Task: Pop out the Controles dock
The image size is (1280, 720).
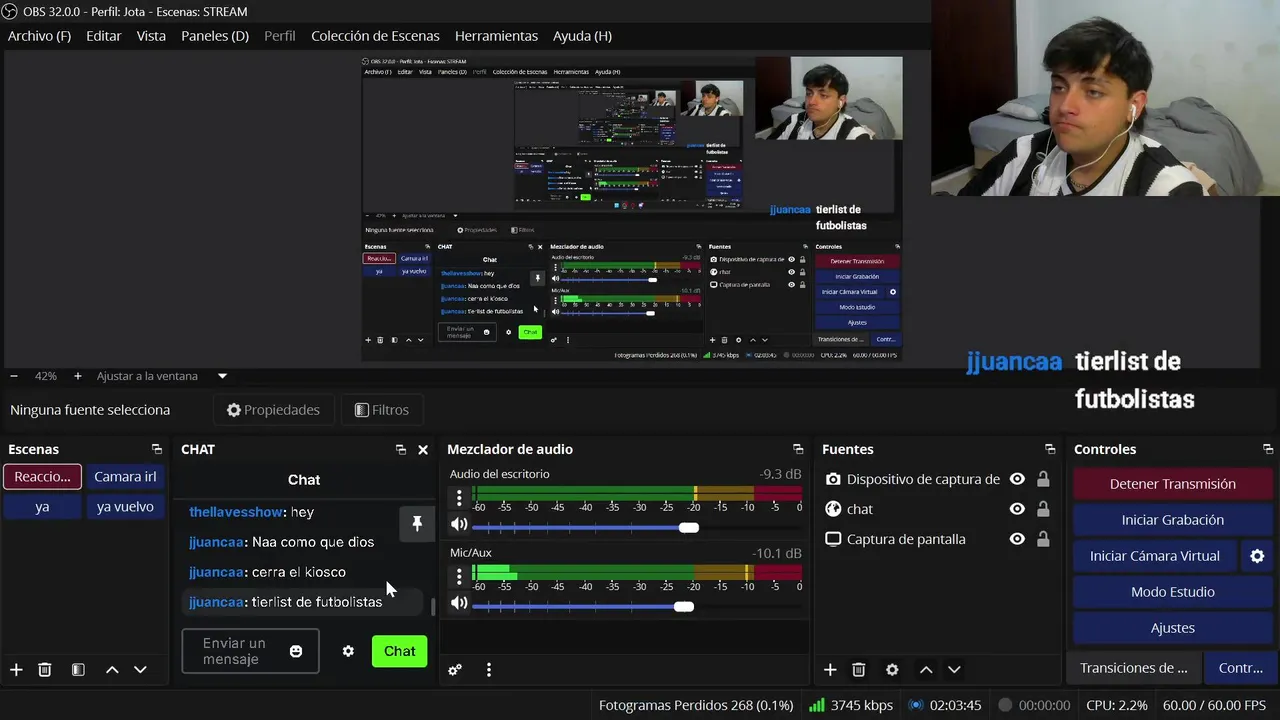Action: pos(1268,450)
